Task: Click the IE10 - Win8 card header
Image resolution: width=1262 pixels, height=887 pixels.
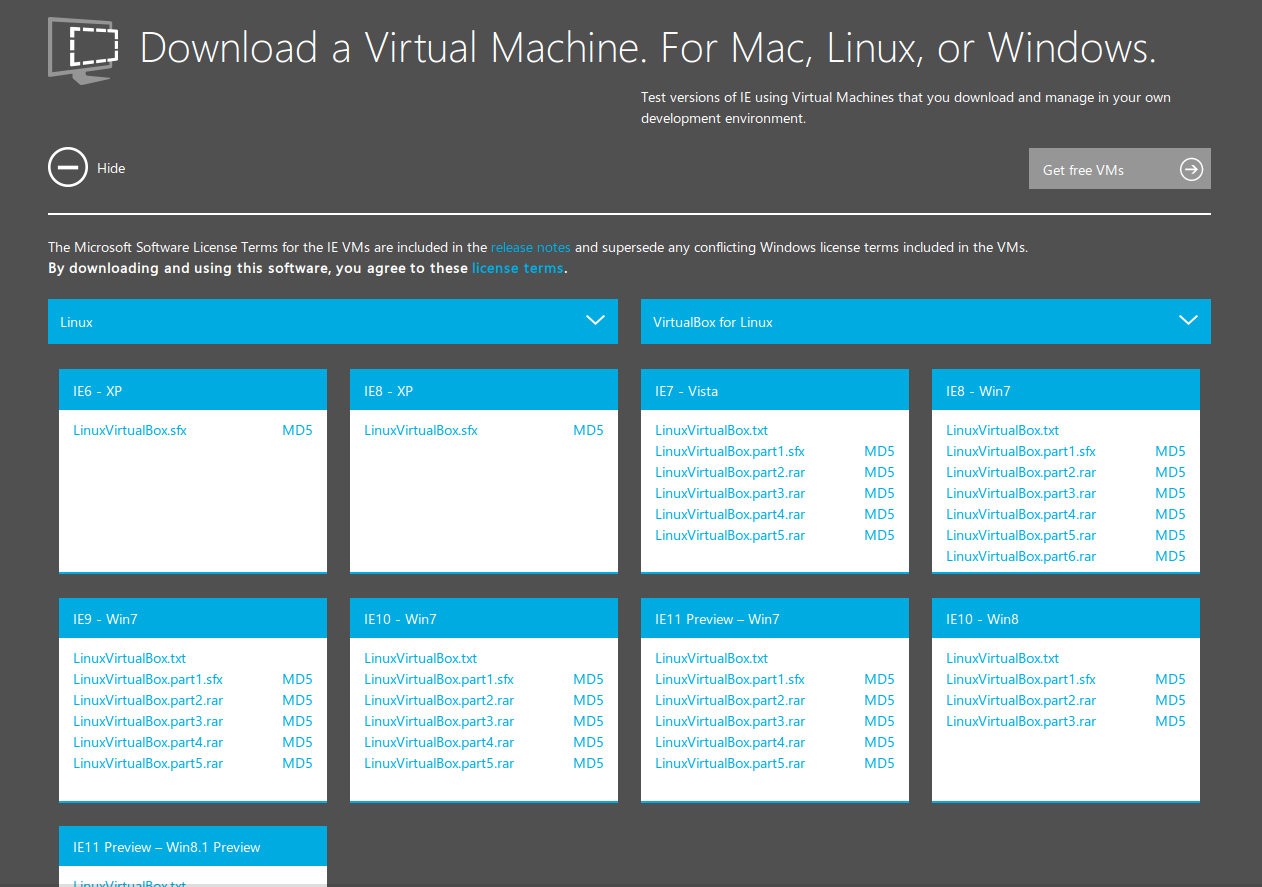Action: pos(1066,618)
